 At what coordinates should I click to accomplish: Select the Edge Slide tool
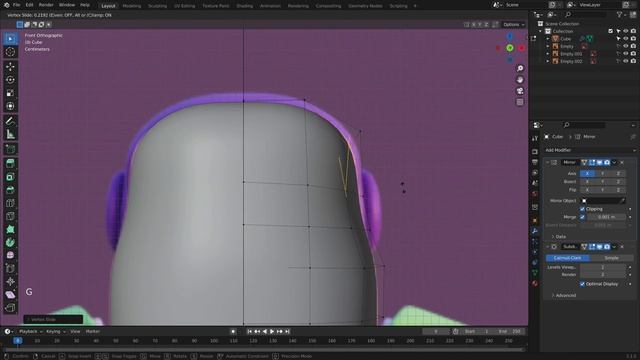[10, 268]
